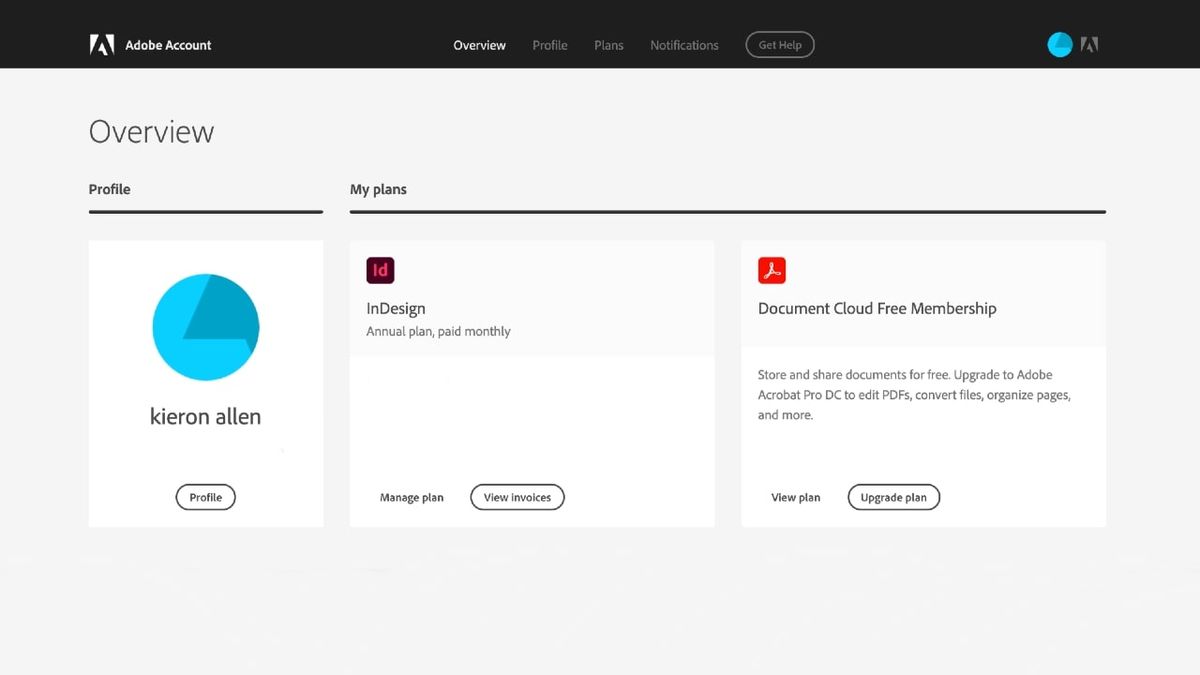Select the Upgrade plan button

click(893, 497)
